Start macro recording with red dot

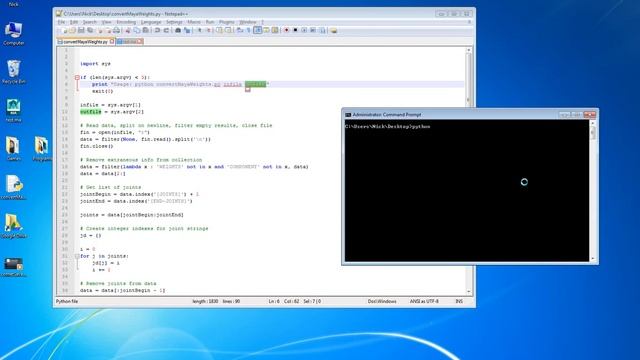(287, 30)
